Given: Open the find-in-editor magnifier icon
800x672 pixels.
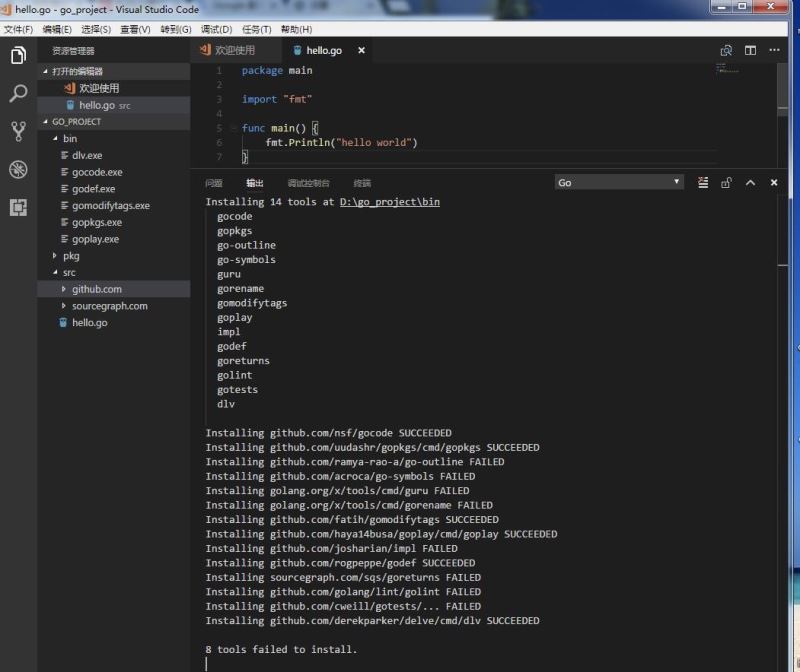Looking at the screenshot, I should point(726,49).
